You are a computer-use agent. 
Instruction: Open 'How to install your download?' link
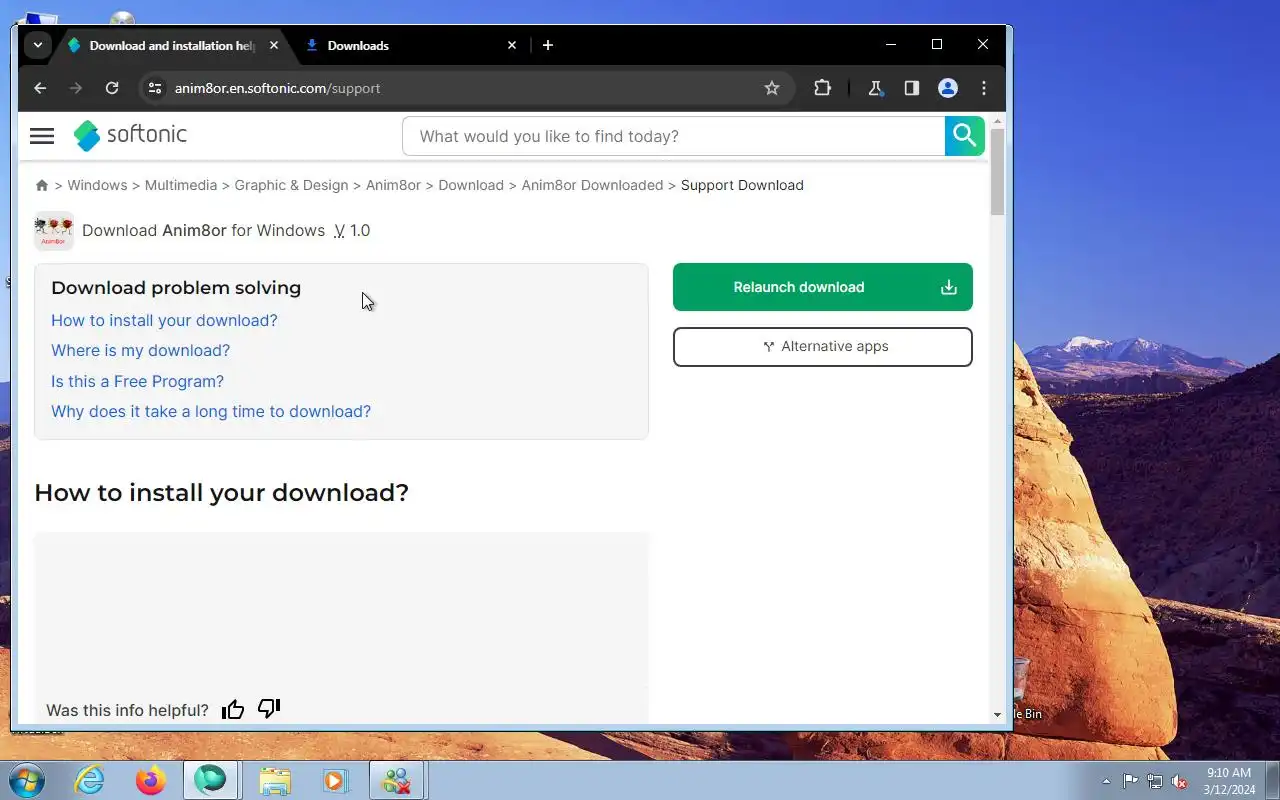tap(164, 320)
